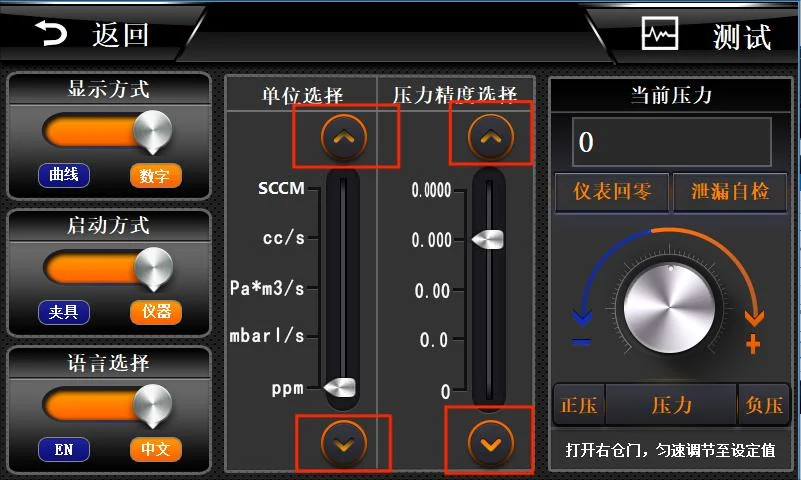Viewport: 801px width, 480px height.
Task: Click the 当前压力 value field
Action: (x=671, y=142)
